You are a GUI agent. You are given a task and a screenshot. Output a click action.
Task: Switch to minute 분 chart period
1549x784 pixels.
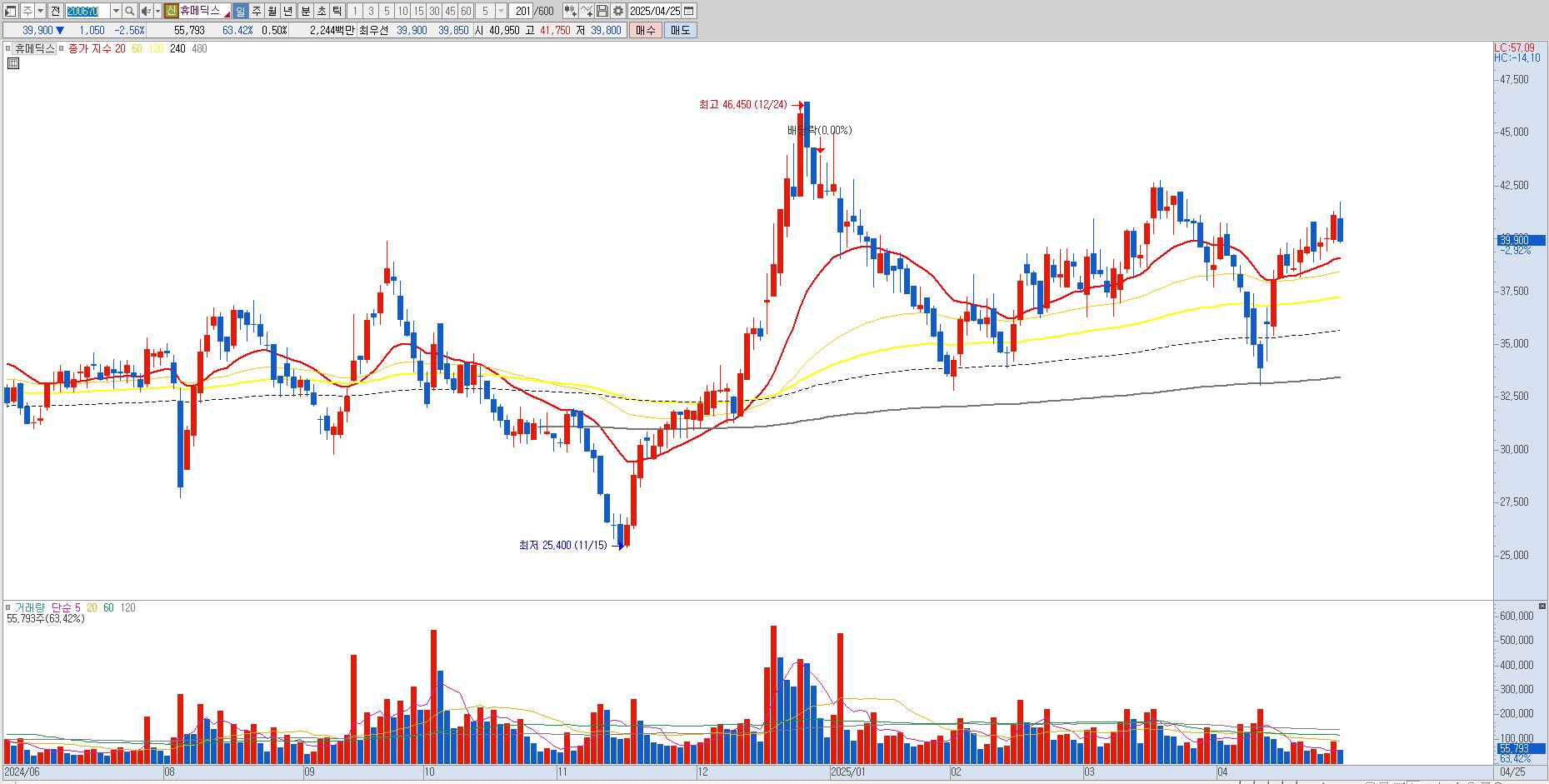pyautogui.click(x=305, y=11)
